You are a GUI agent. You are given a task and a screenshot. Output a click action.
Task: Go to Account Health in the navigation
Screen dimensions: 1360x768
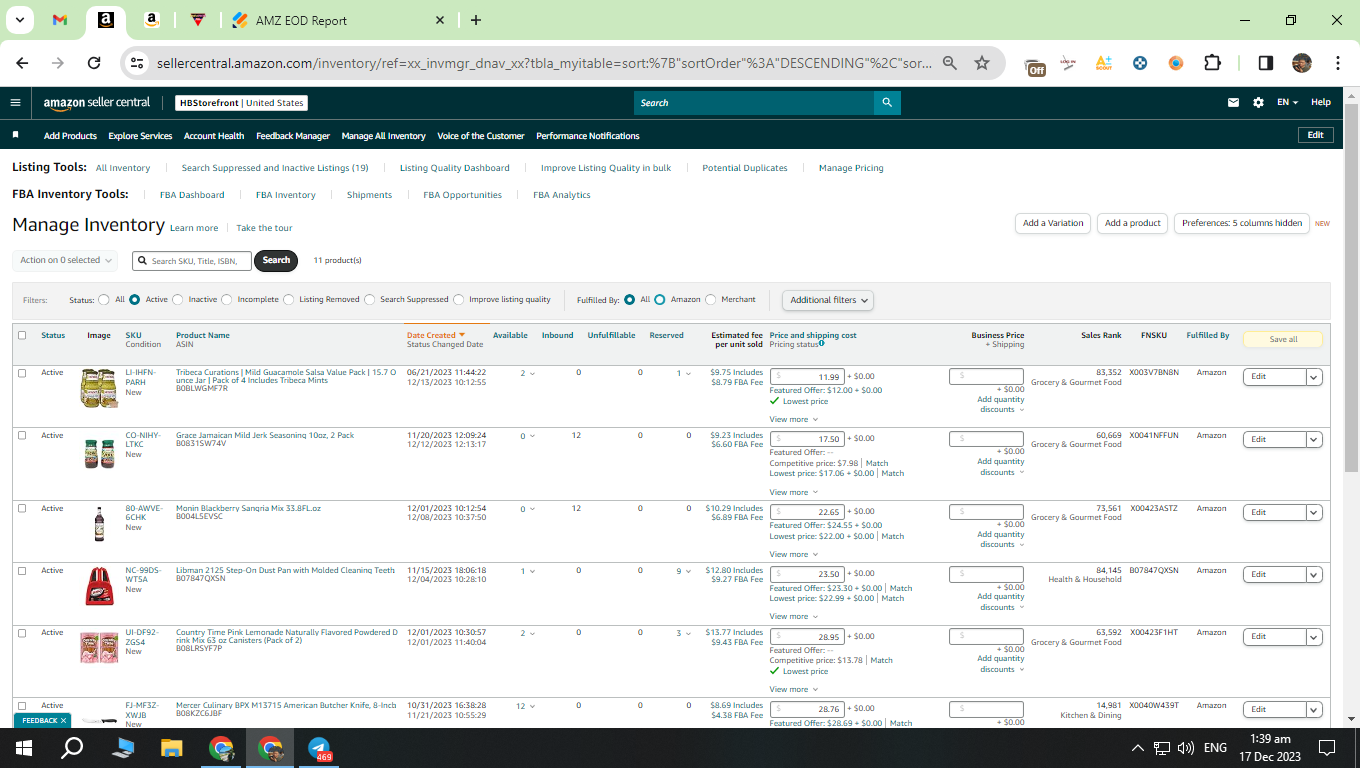(214, 136)
